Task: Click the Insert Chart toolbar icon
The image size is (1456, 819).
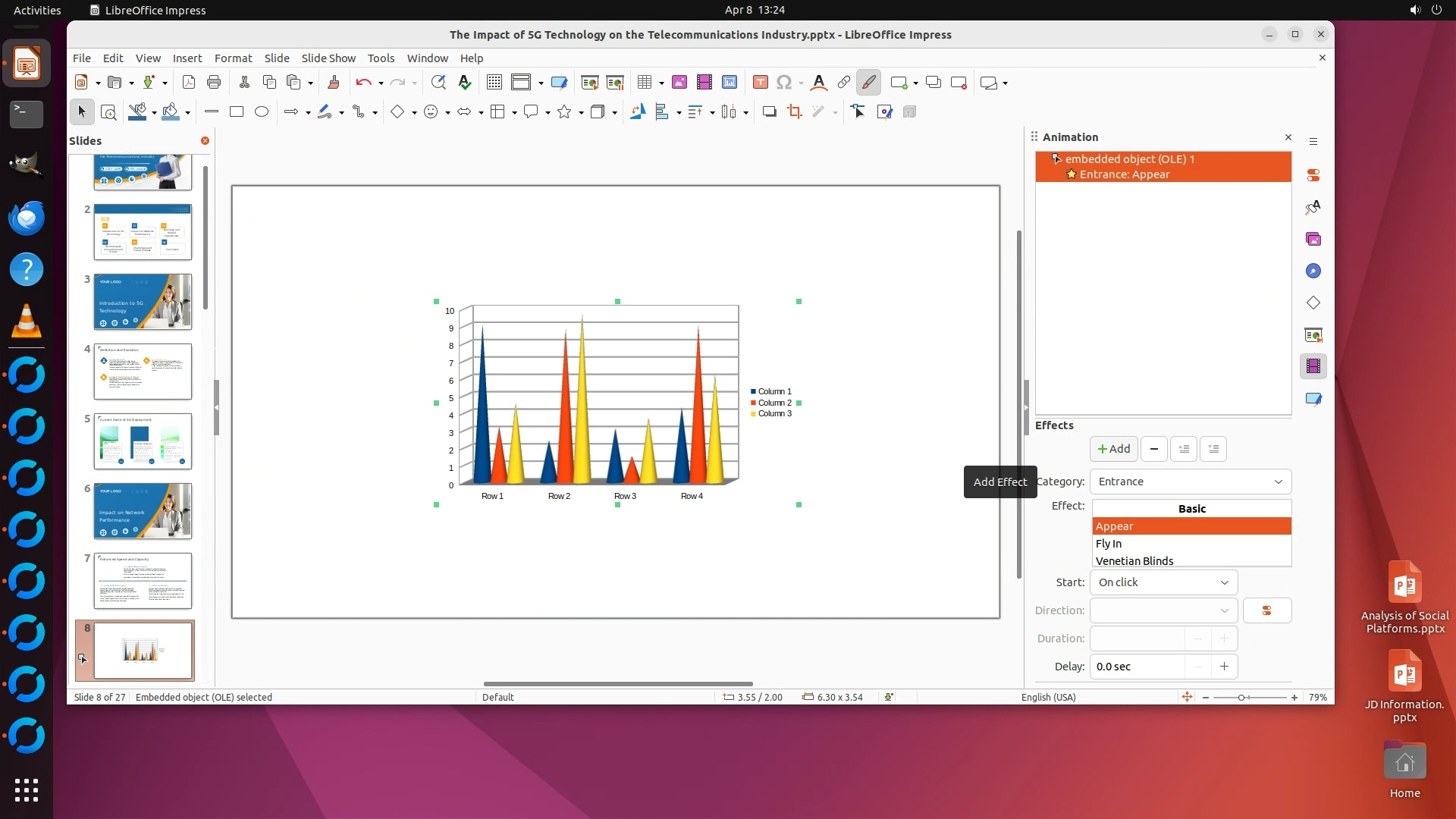Action: (730, 83)
